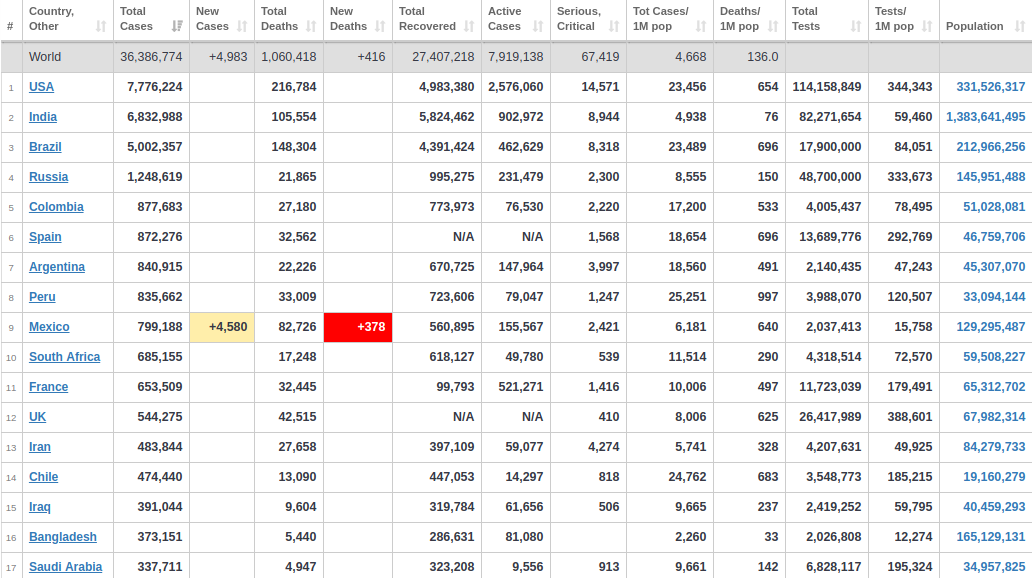Open the Peru country link

pyautogui.click(x=42, y=297)
